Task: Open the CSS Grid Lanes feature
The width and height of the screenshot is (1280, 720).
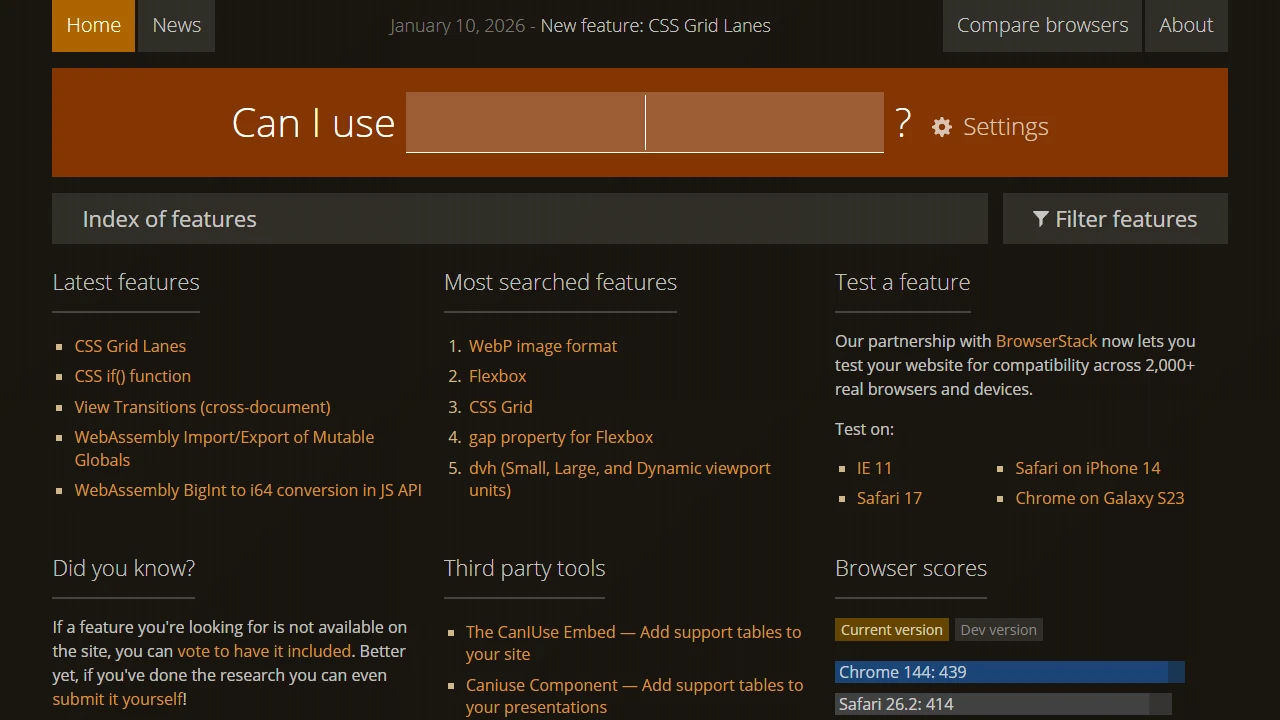Action: 130,345
